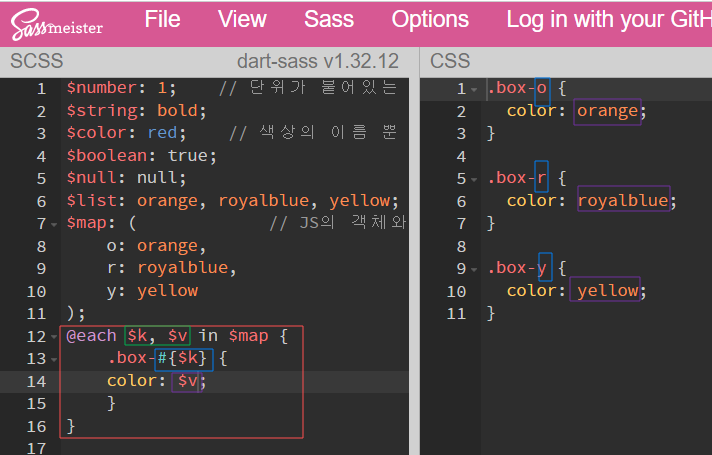
Task: Click the .box-y selector in CSS output
Action: (517, 268)
